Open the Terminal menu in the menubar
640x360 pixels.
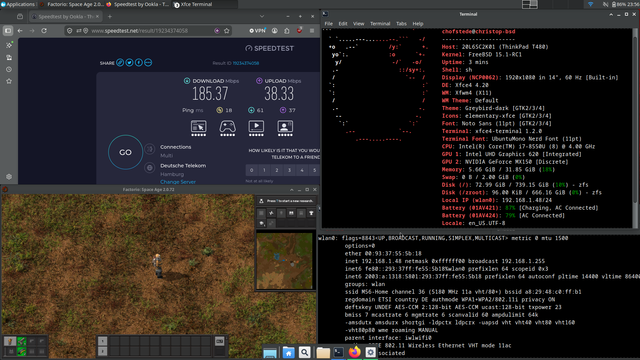point(380,24)
